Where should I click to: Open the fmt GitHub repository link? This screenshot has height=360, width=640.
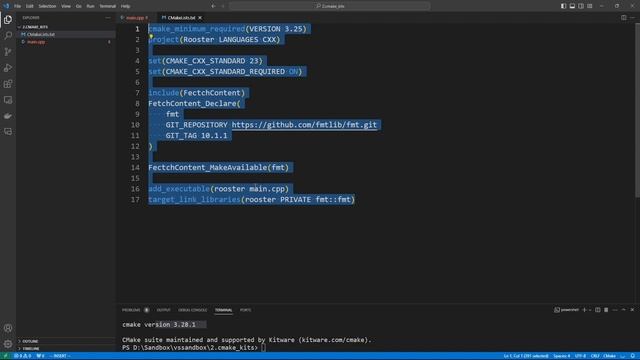click(x=304, y=124)
